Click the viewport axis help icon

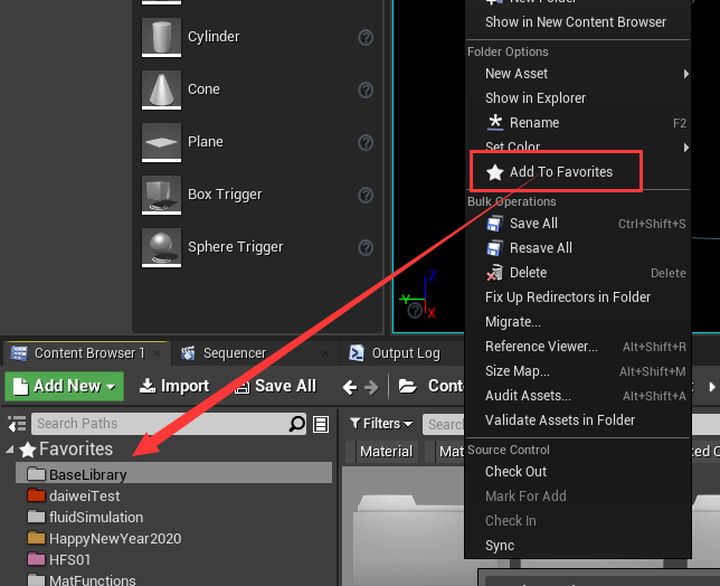[x=415, y=311]
